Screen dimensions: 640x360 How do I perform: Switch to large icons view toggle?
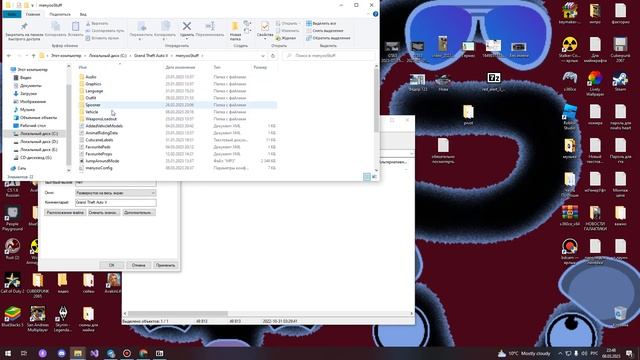tap(374, 176)
